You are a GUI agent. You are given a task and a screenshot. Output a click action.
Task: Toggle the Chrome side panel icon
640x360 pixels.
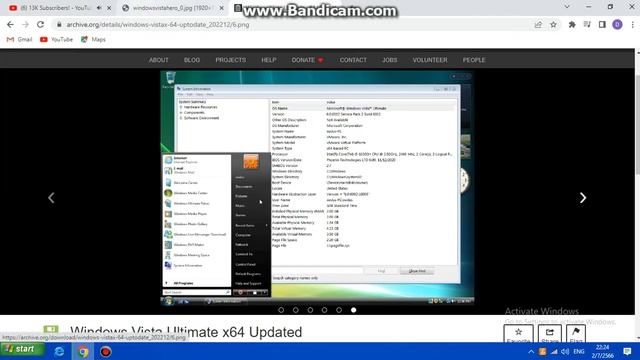602,24
